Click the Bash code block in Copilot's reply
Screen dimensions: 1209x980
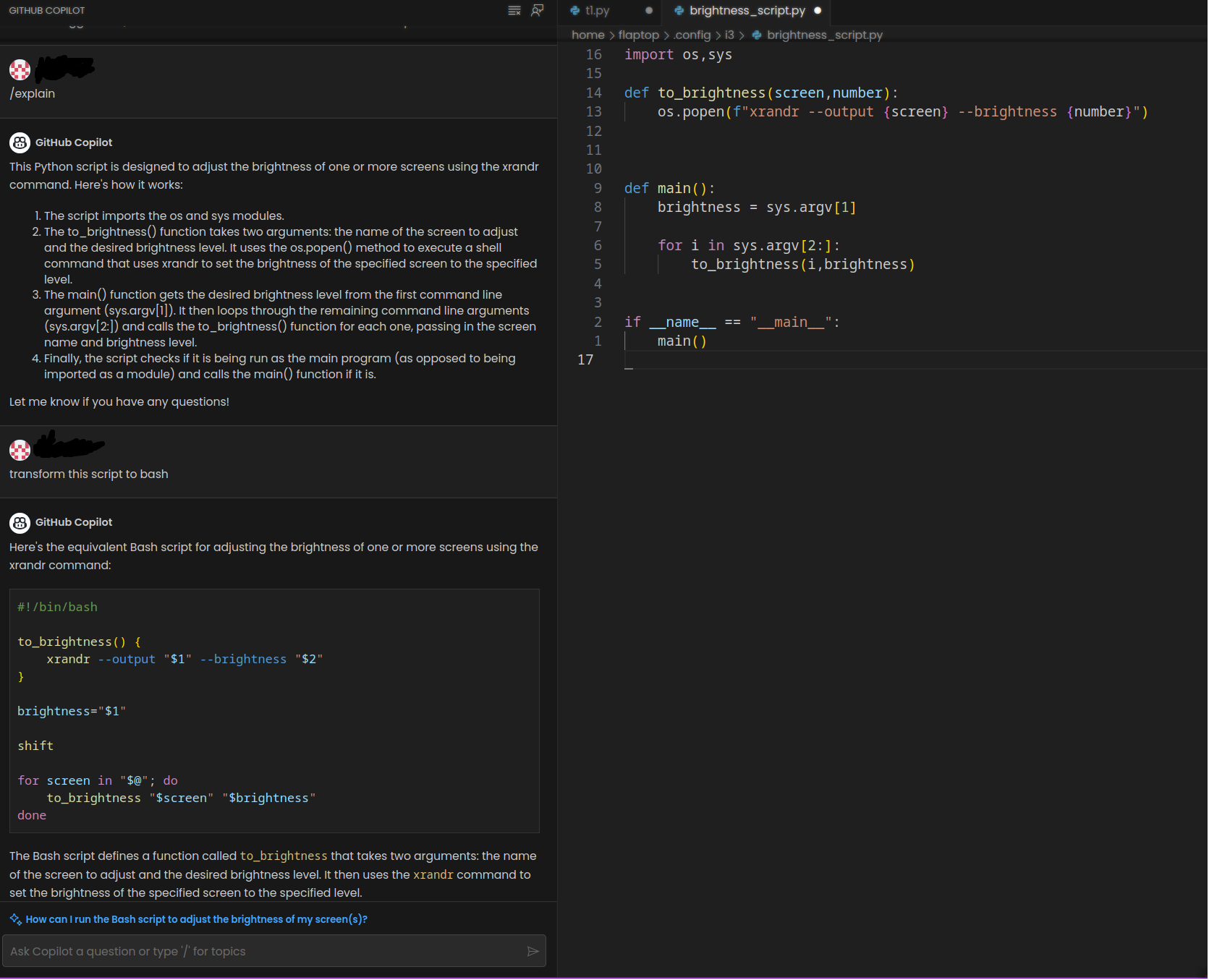pyautogui.click(x=274, y=710)
